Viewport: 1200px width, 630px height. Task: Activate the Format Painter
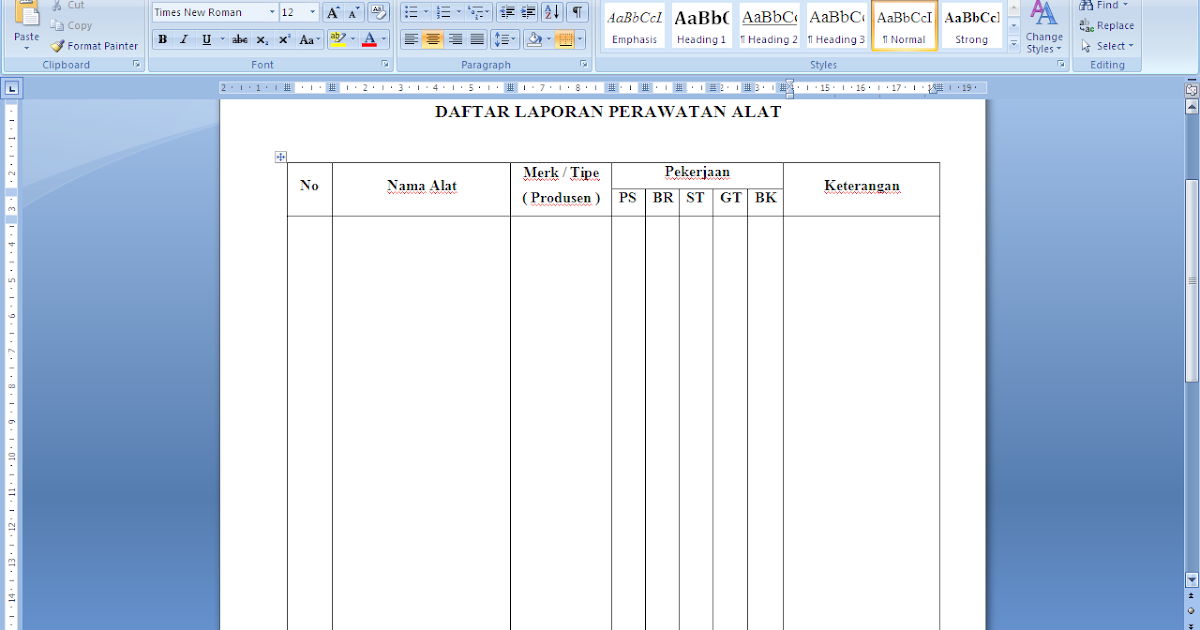pos(94,46)
